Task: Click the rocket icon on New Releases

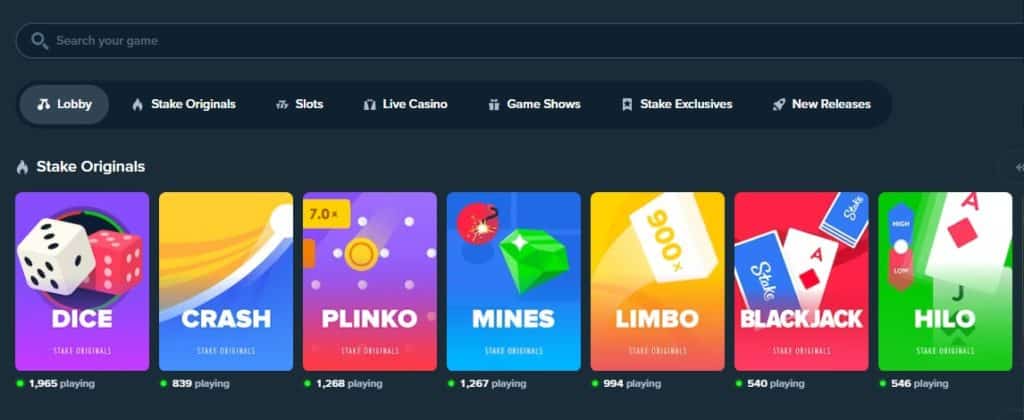Action: [x=778, y=105]
